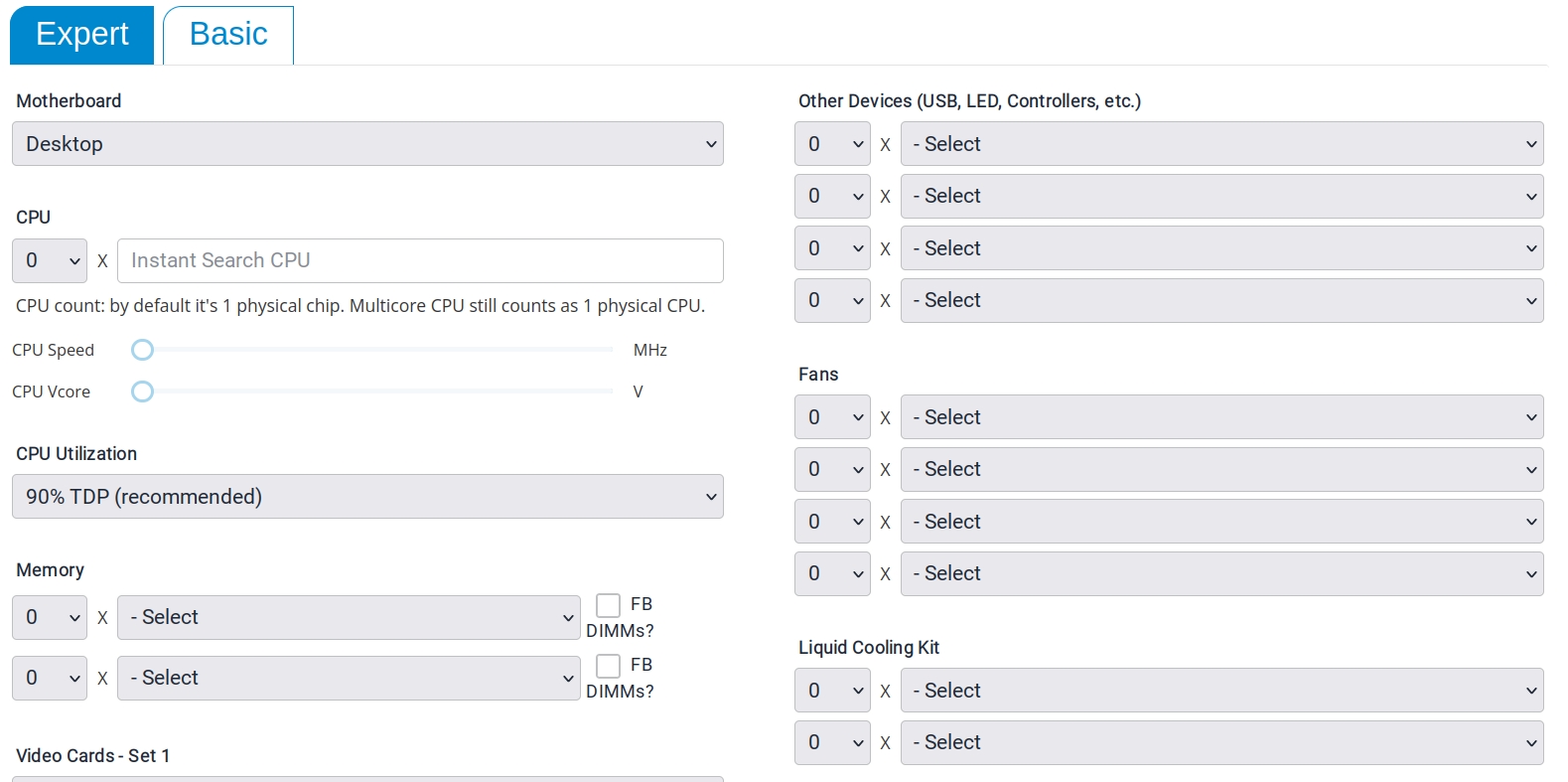Open the first Other Devices Select dropdown
The width and height of the screenshot is (1568, 782).
click(1222, 144)
